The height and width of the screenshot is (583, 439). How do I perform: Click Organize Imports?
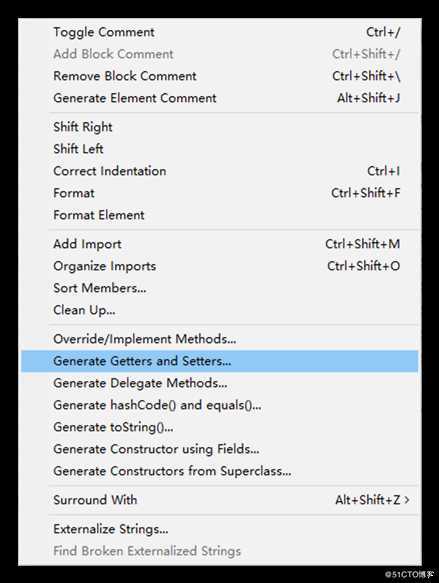click(219, 266)
